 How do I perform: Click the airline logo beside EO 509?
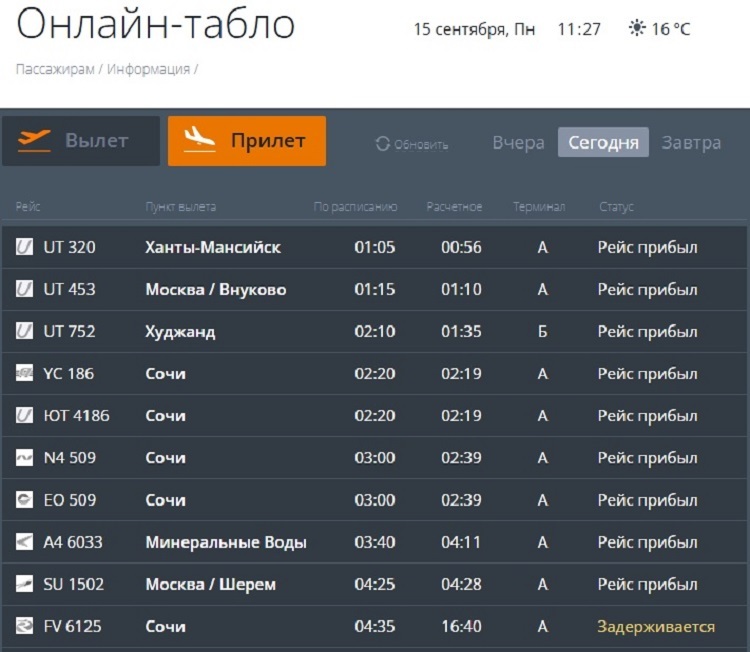click(x=25, y=500)
